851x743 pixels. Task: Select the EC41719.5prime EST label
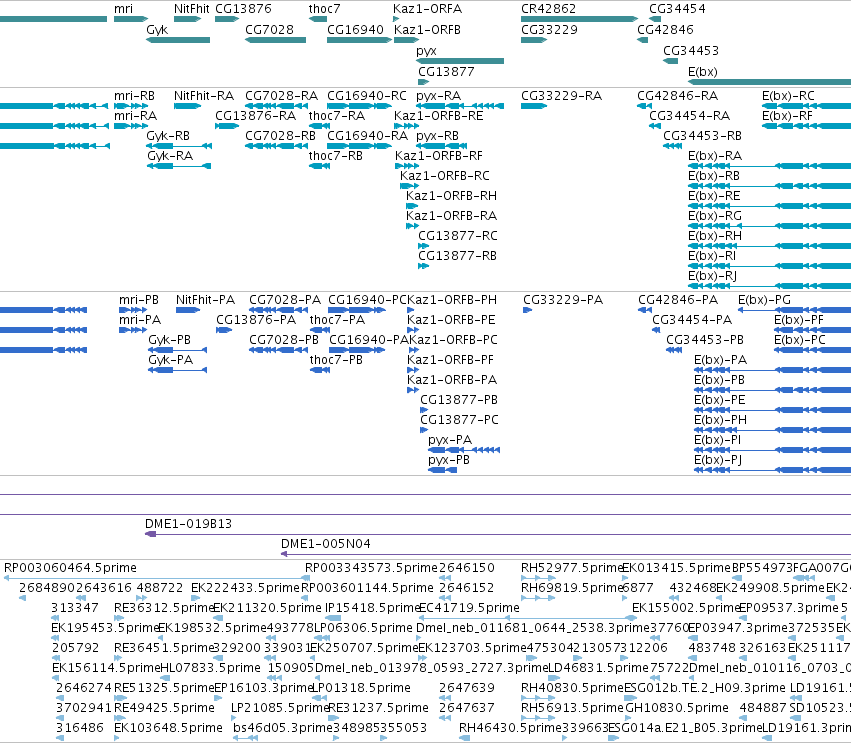pos(469,608)
